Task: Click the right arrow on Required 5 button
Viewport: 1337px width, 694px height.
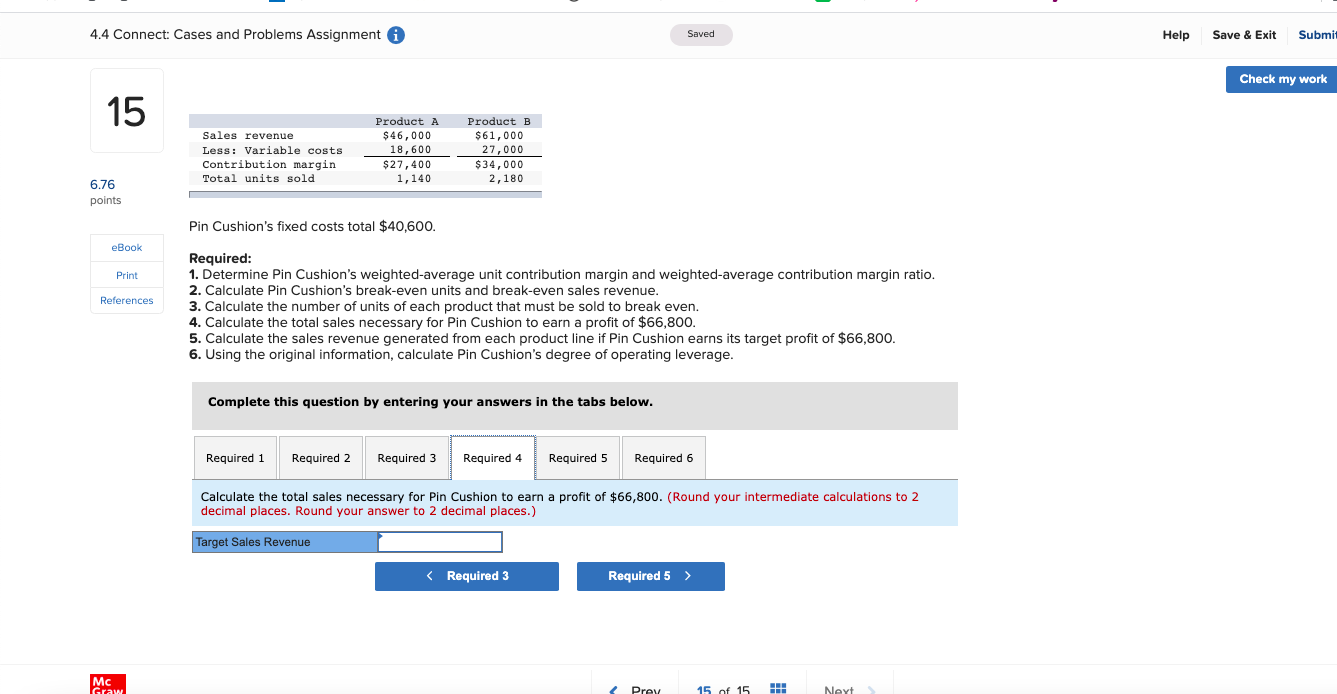Action: click(688, 575)
